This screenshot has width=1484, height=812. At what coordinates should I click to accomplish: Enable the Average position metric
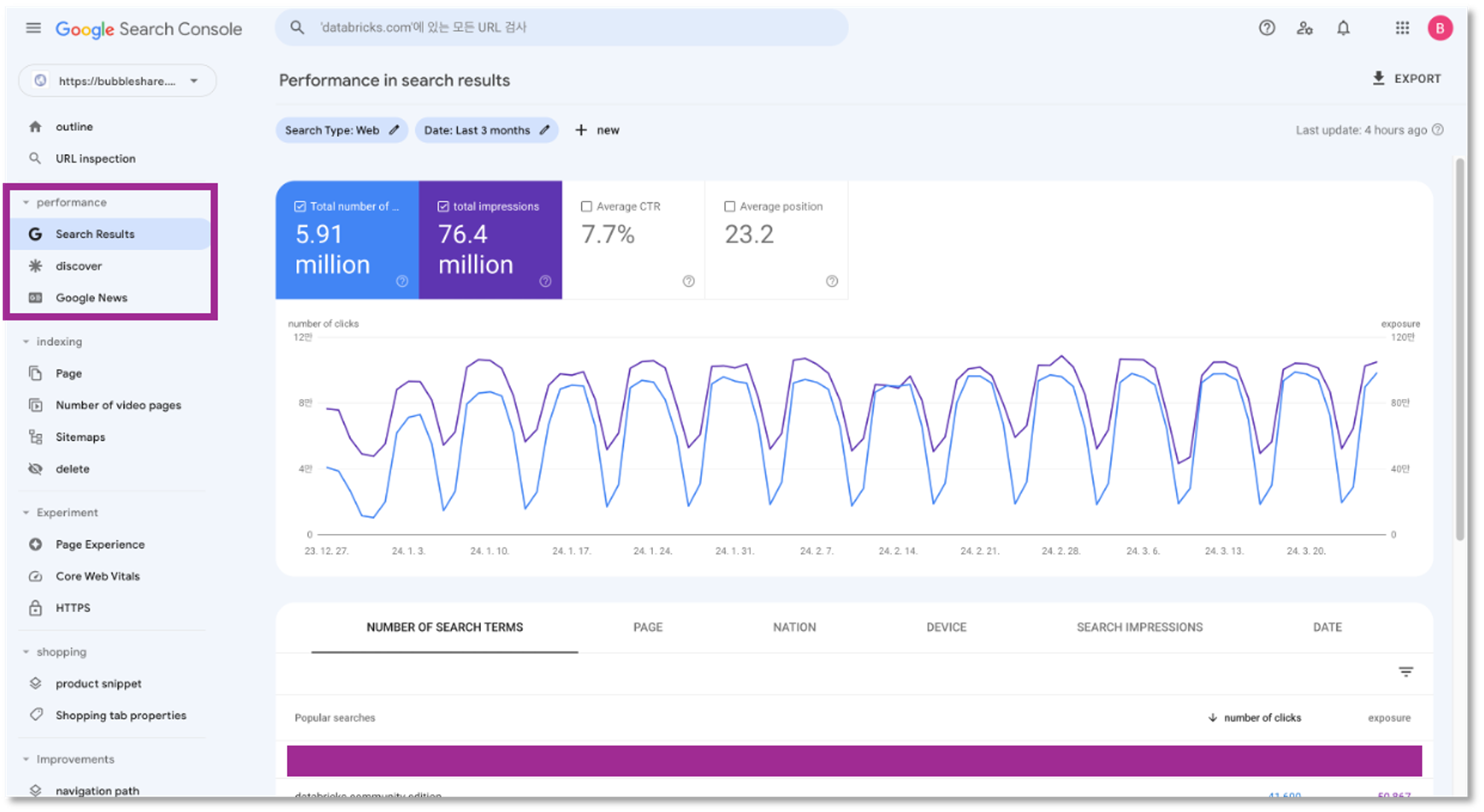pos(728,207)
